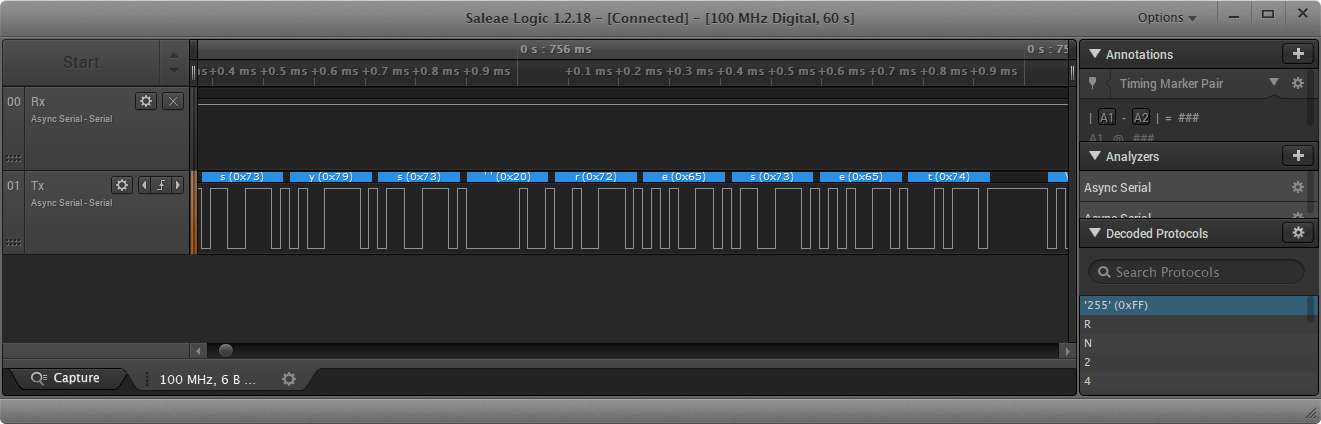
Task: Open the Options menu
Action: 1167,18
